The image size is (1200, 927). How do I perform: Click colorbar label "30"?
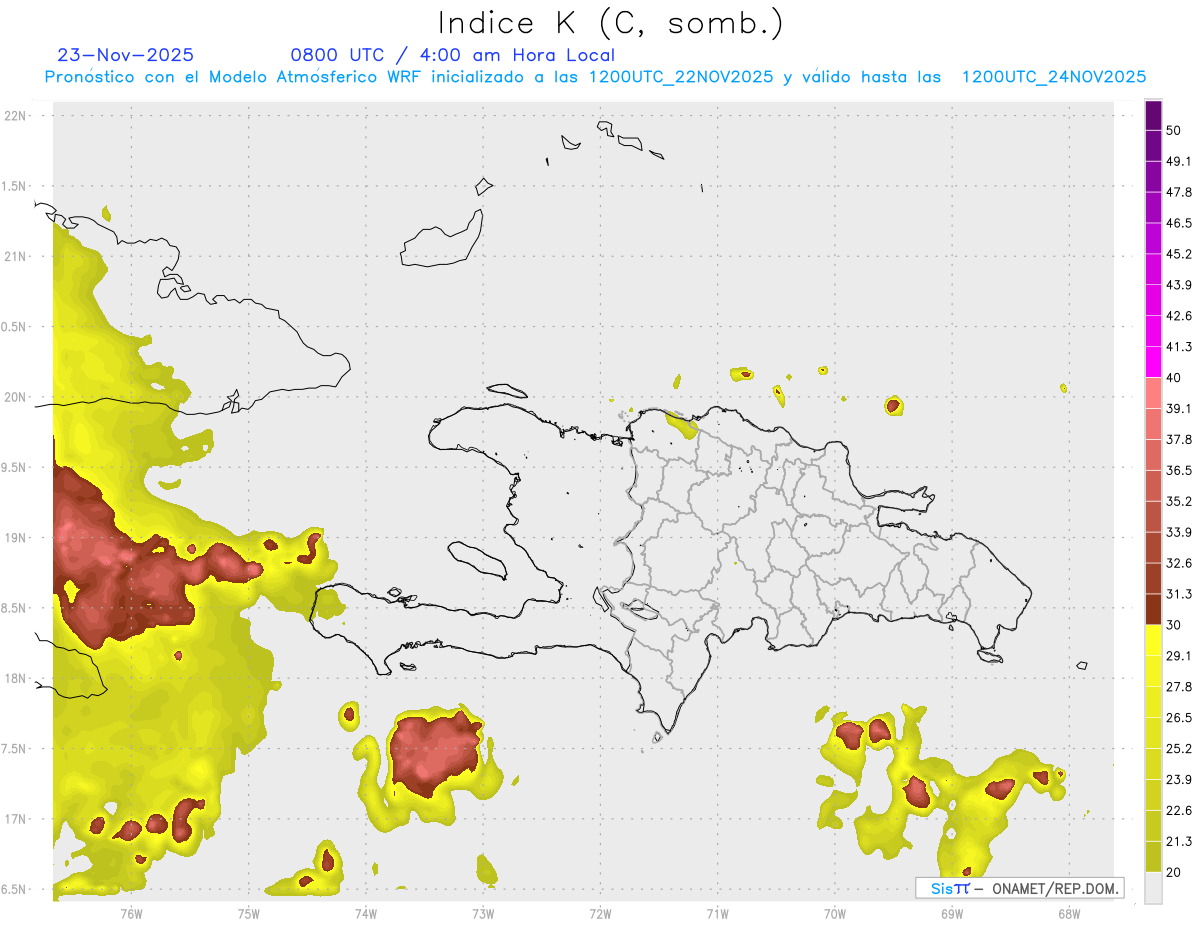(x=1174, y=625)
